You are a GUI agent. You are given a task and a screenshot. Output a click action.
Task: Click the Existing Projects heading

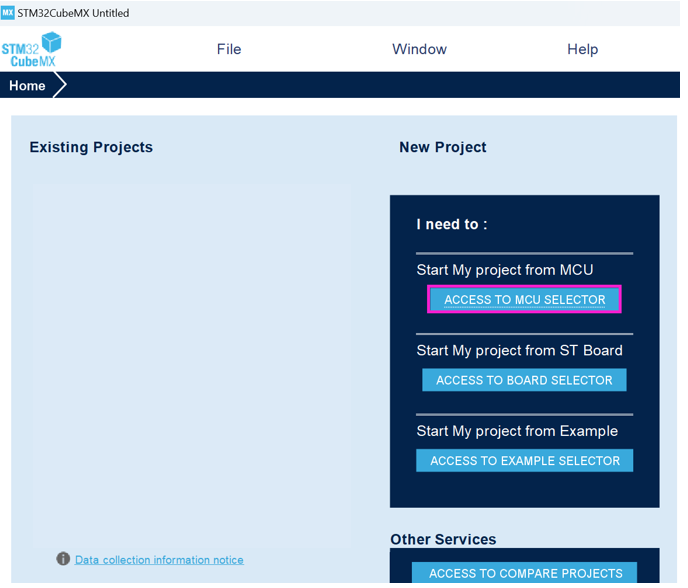(91, 147)
